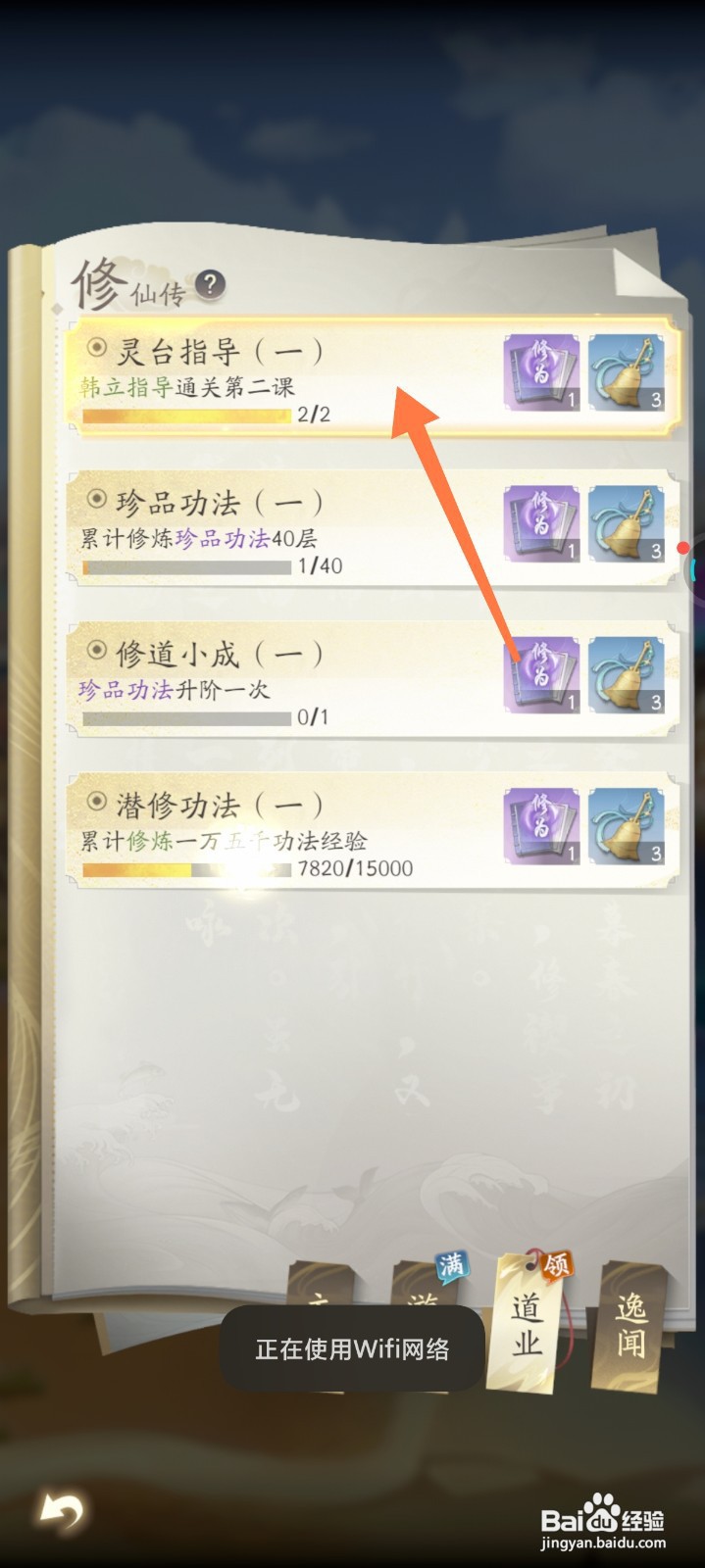Switch to the 逸闻 tab
This screenshot has width=705, height=1568.
tap(629, 1325)
